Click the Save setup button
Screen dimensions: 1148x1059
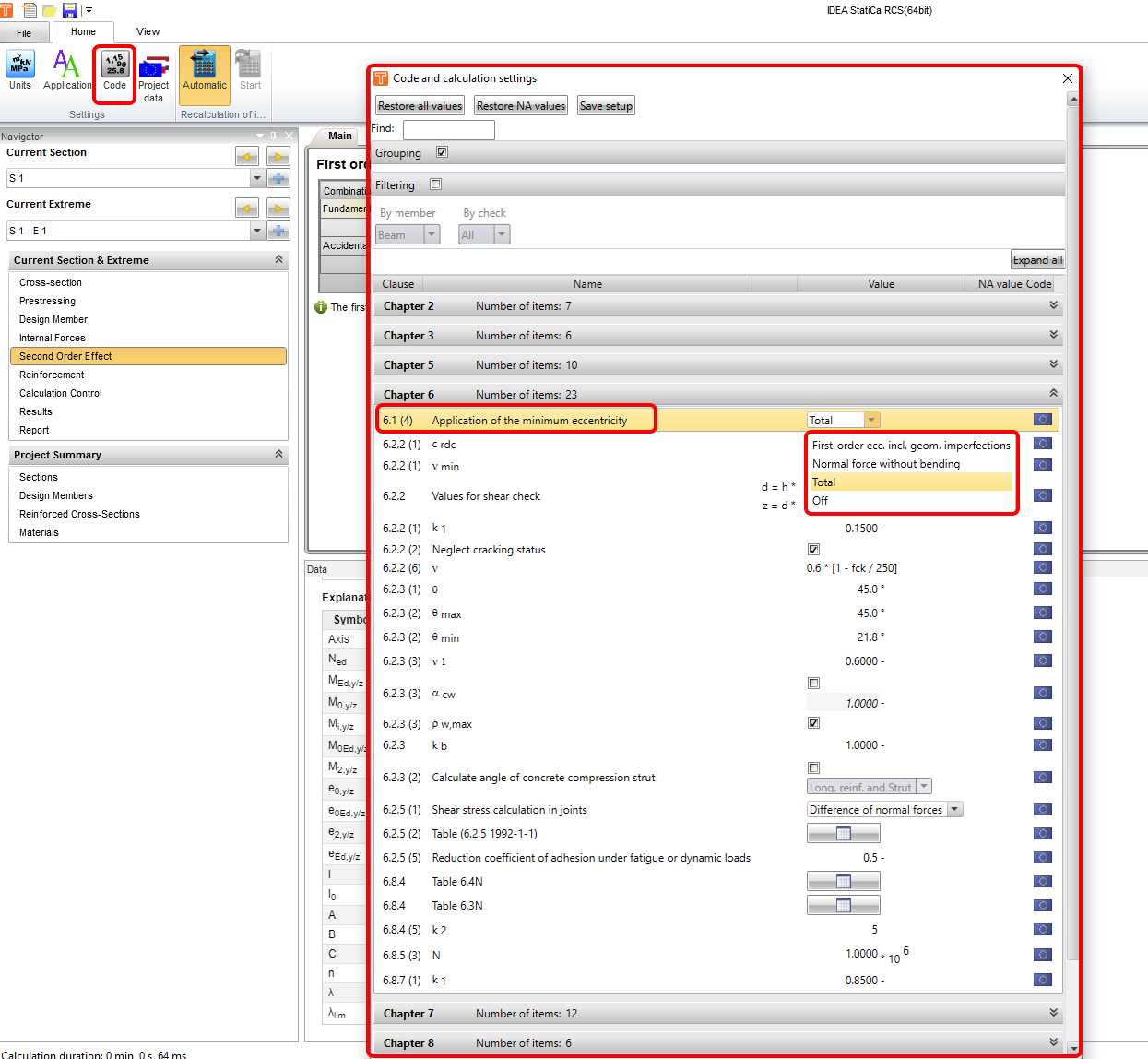click(606, 106)
